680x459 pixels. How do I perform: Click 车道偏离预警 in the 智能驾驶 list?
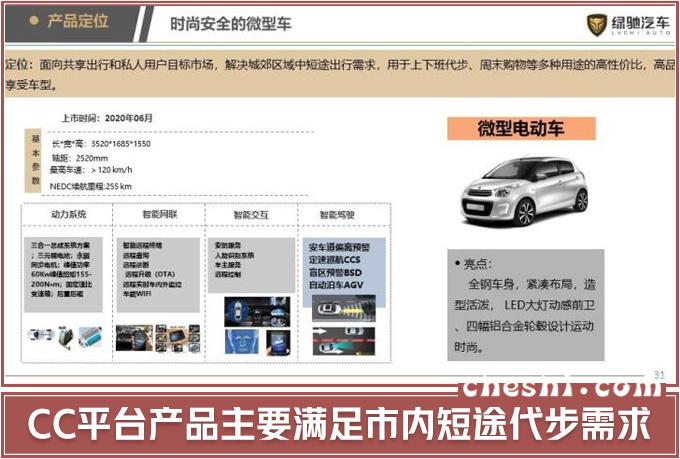tap(339, 247)
